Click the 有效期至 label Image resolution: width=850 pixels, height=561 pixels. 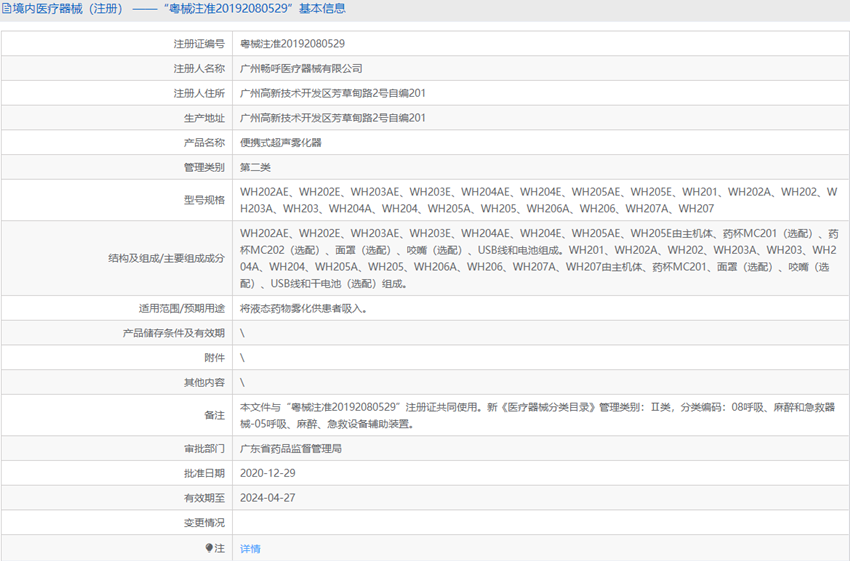[x=204, y=498]
